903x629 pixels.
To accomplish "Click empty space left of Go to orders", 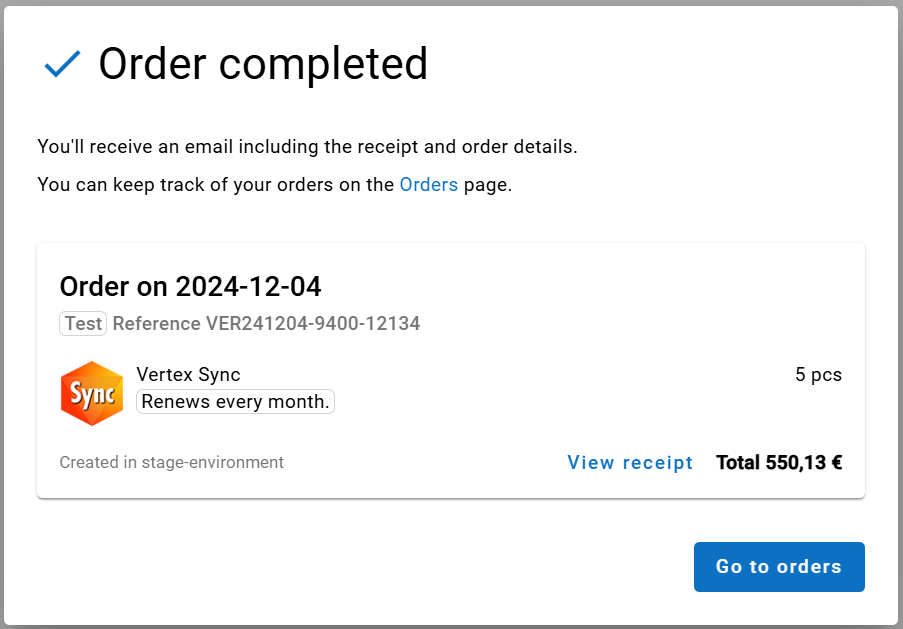I will coord(400,567).
